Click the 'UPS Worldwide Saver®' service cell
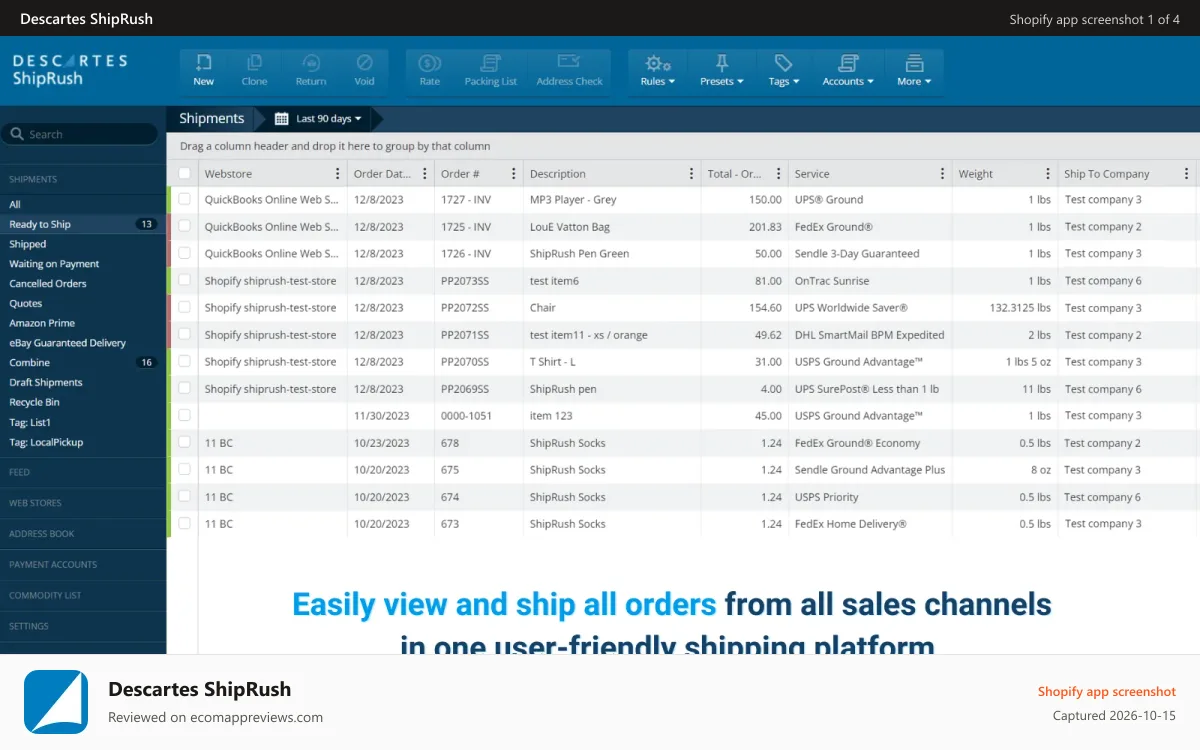 tap(870, 308)
